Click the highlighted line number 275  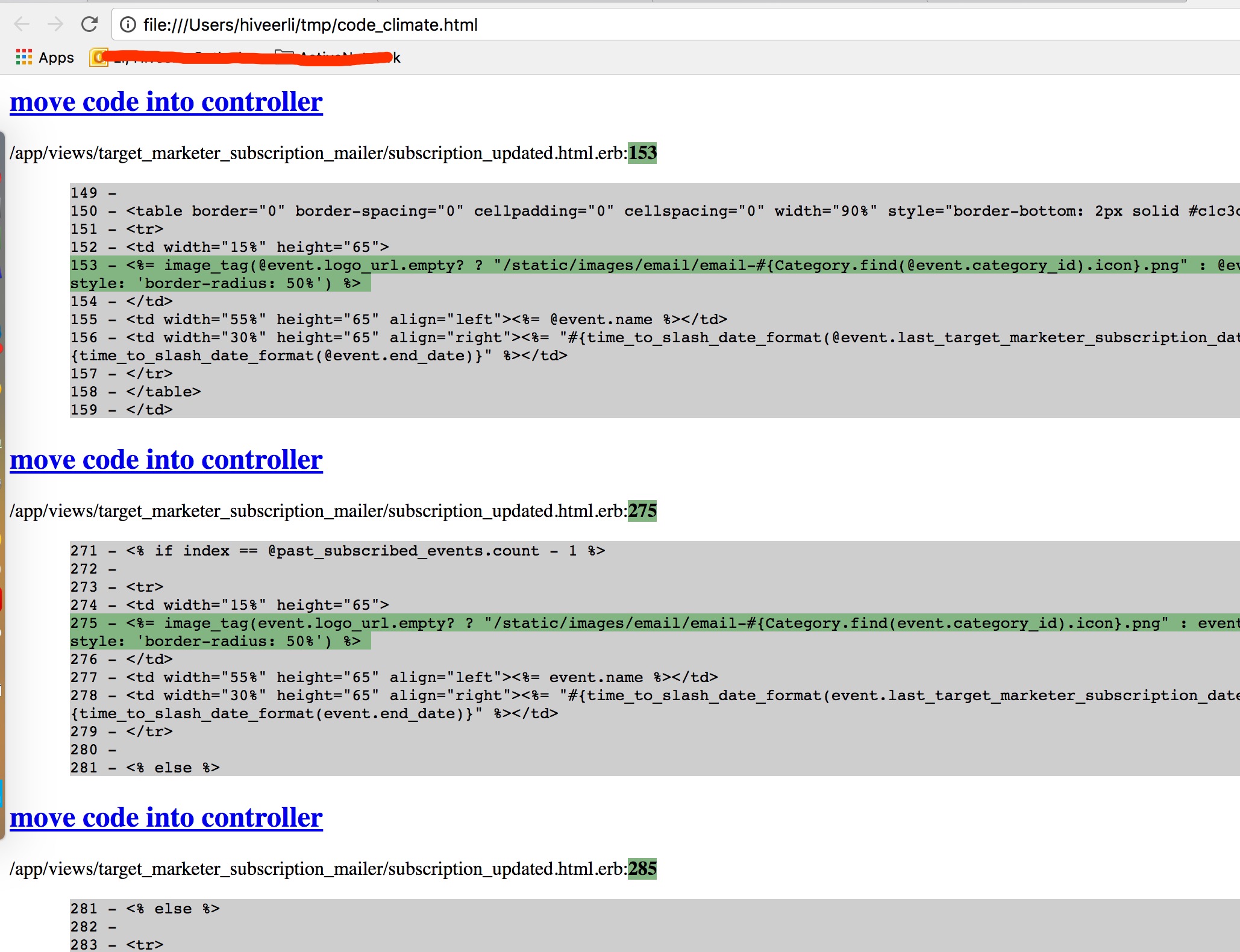point(642,511)
